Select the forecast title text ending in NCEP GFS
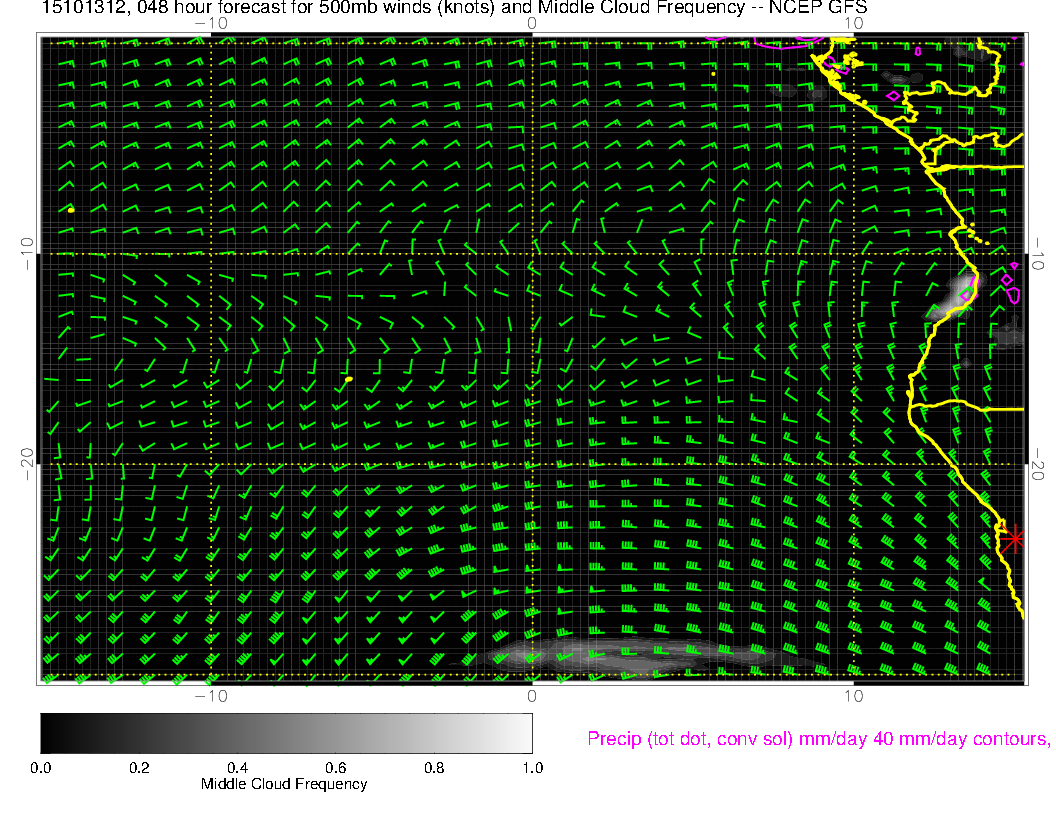 point(455,8)
